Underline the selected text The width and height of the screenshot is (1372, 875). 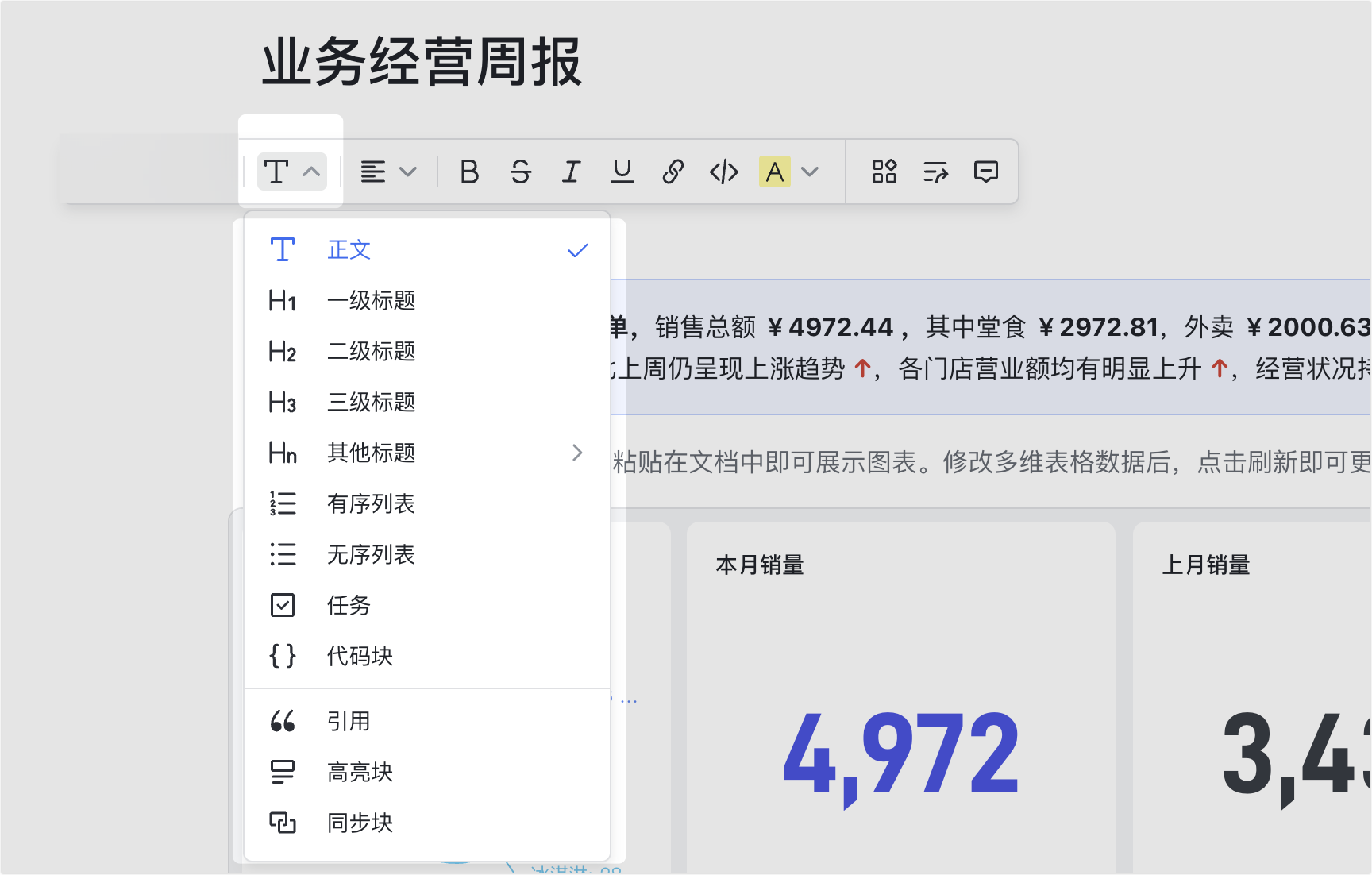(622, 172)
